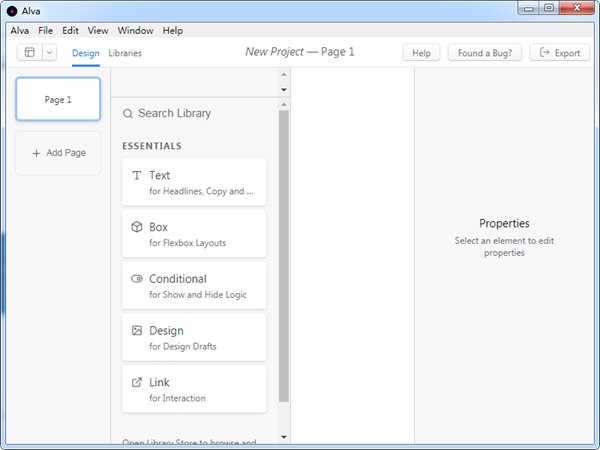Screen dimensions: 600x450
Task: Switch to the Libraries tab
Action: point(125,53)
